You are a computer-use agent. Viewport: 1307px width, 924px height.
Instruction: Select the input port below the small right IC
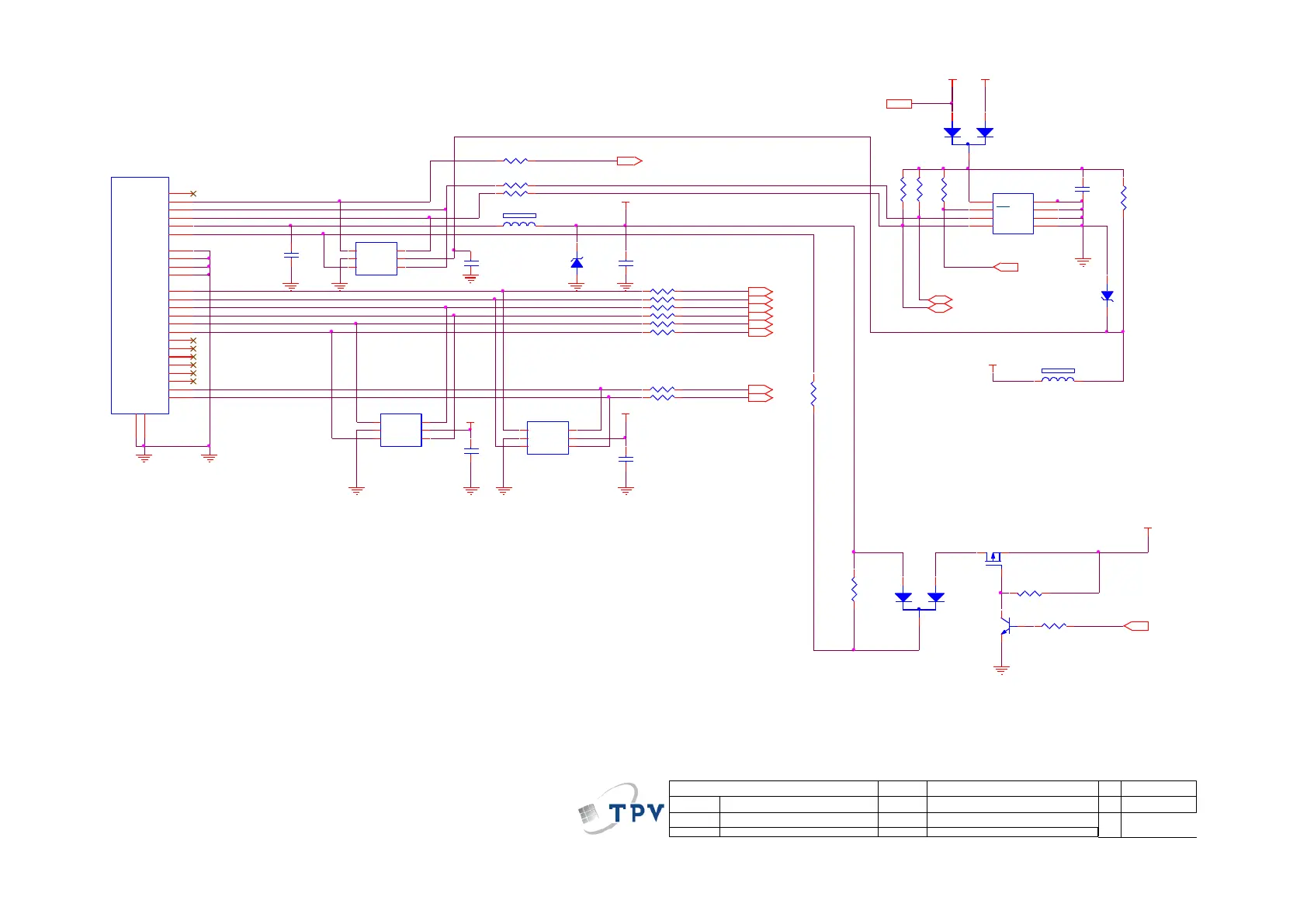click(x=1006, y=267)
